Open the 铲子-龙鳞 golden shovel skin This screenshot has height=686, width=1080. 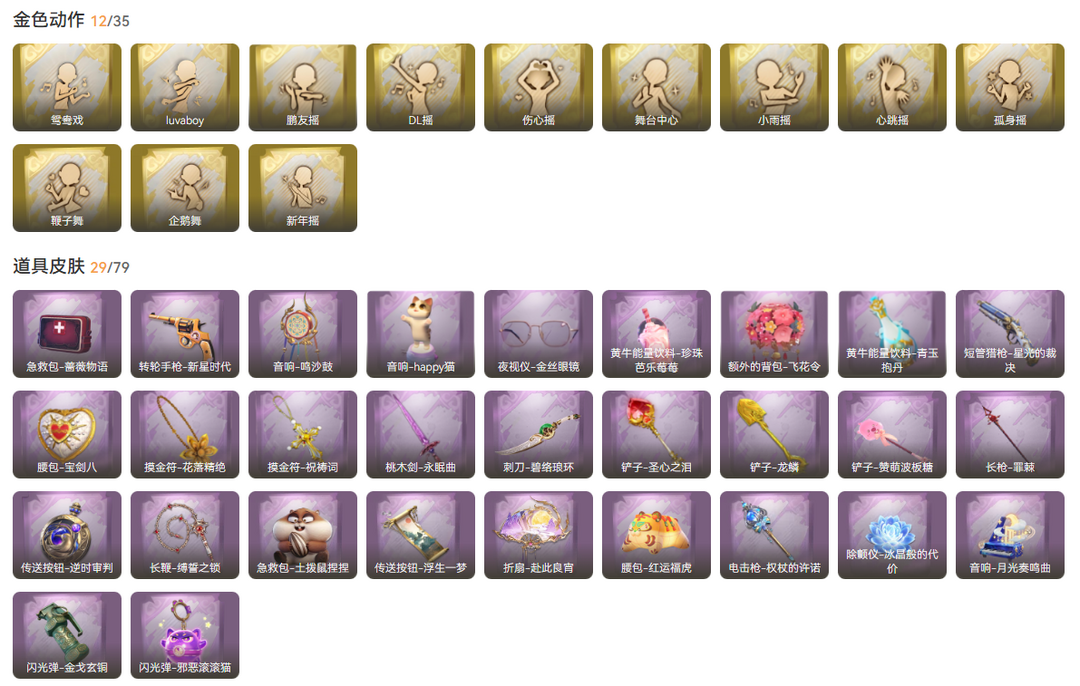(x=774, y=435)
